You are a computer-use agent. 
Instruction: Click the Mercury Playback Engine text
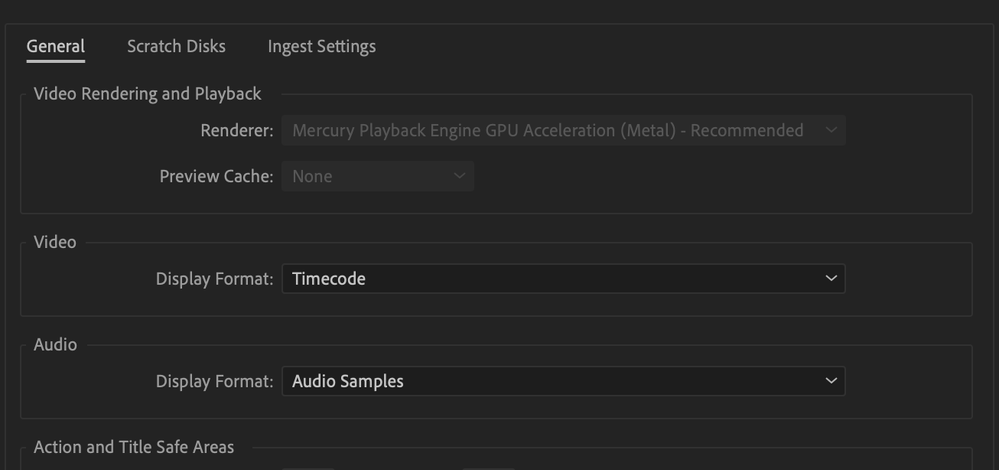547,130
